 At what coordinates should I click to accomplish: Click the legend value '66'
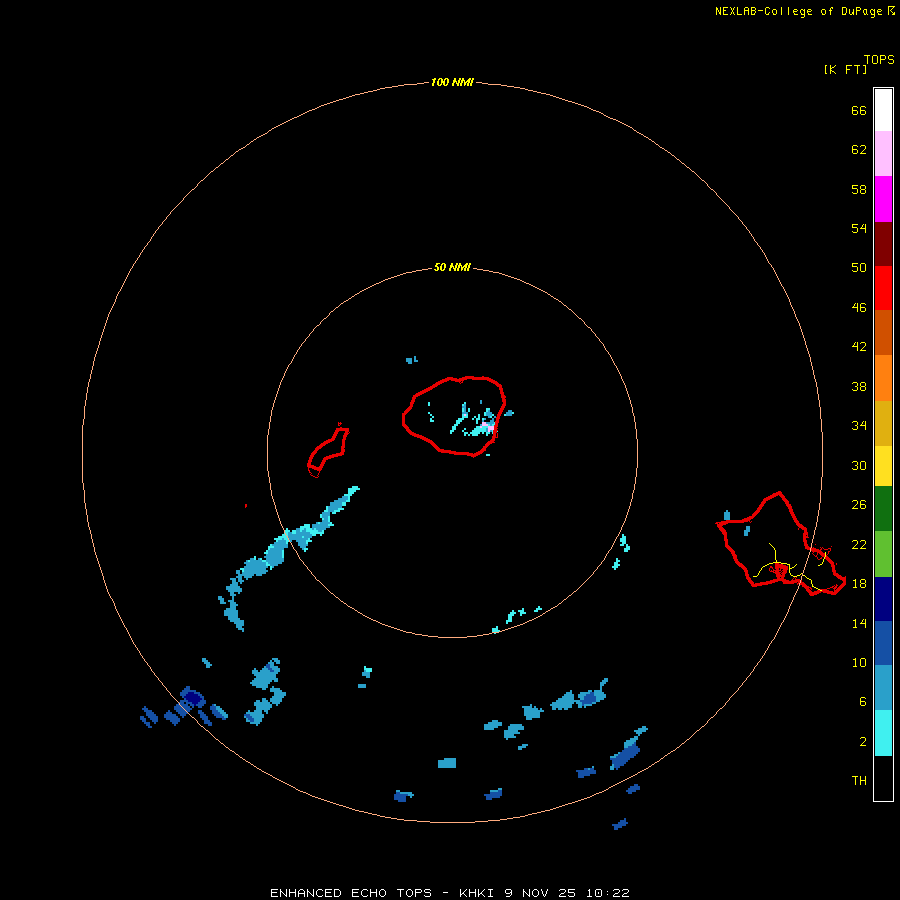tap(859, 110)
